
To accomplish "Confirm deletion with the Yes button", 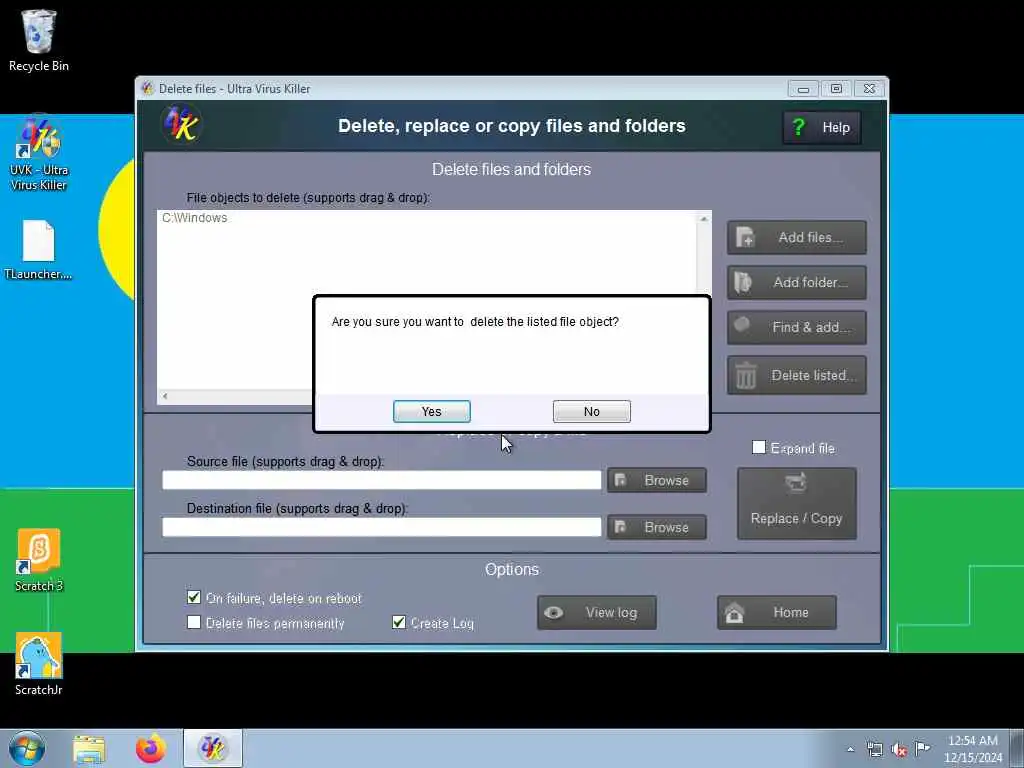I will pos(431,411).
